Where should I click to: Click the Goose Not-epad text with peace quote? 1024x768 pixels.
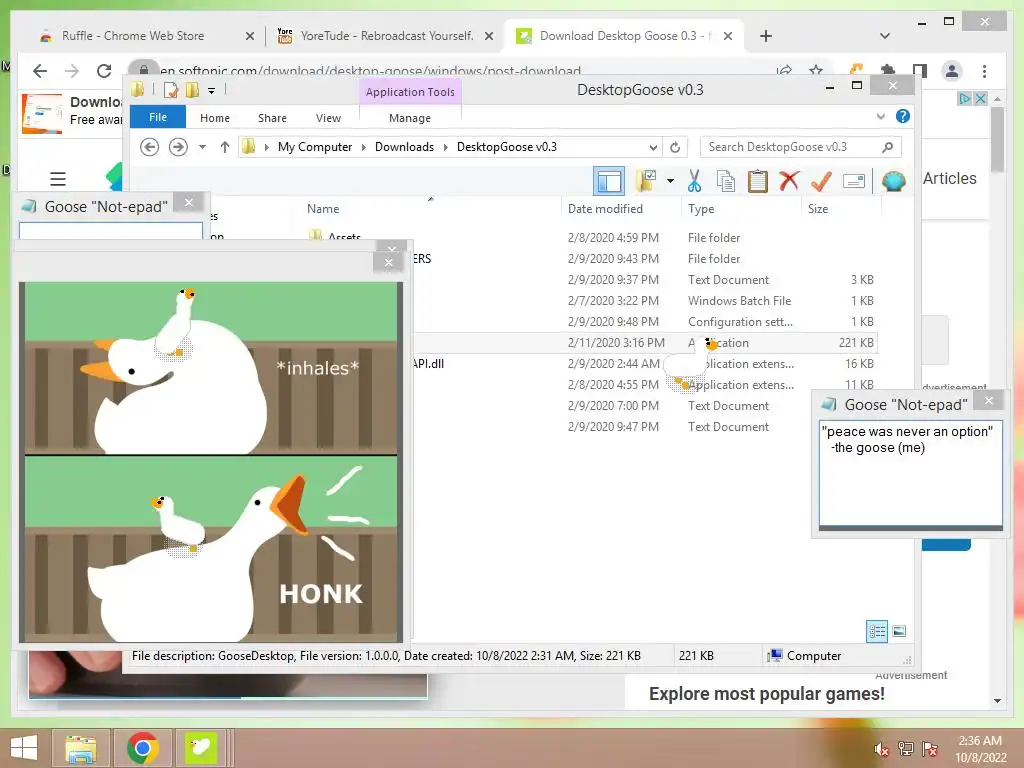pos(910,473)
